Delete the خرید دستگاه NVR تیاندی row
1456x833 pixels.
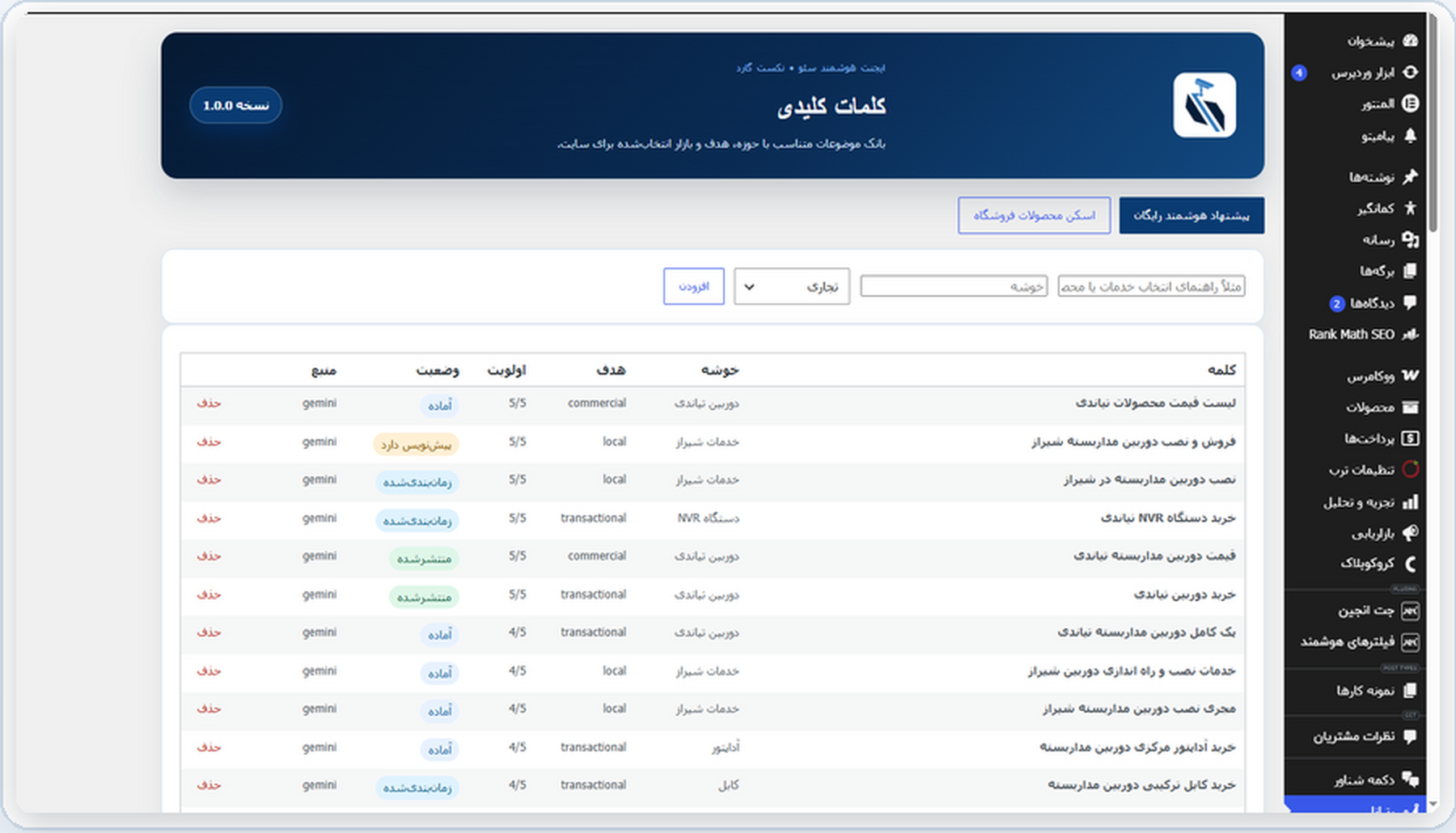(x=209, y=518)
